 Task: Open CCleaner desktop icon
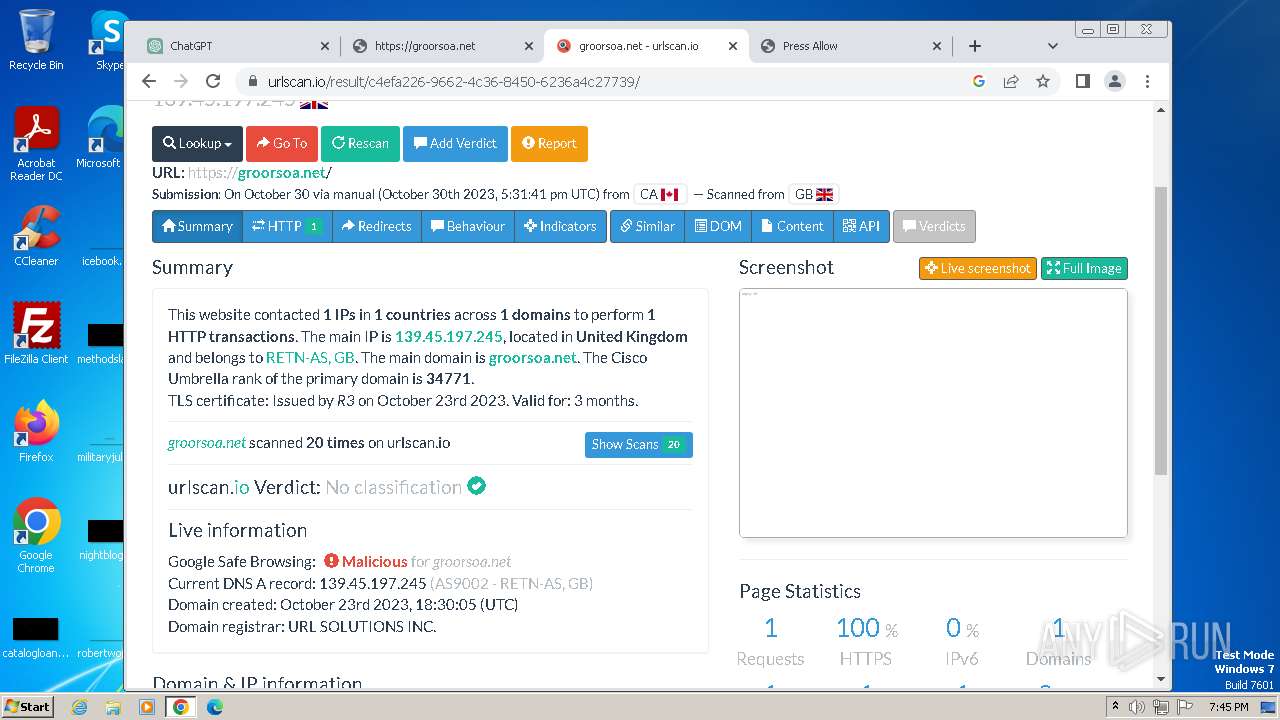36,236
